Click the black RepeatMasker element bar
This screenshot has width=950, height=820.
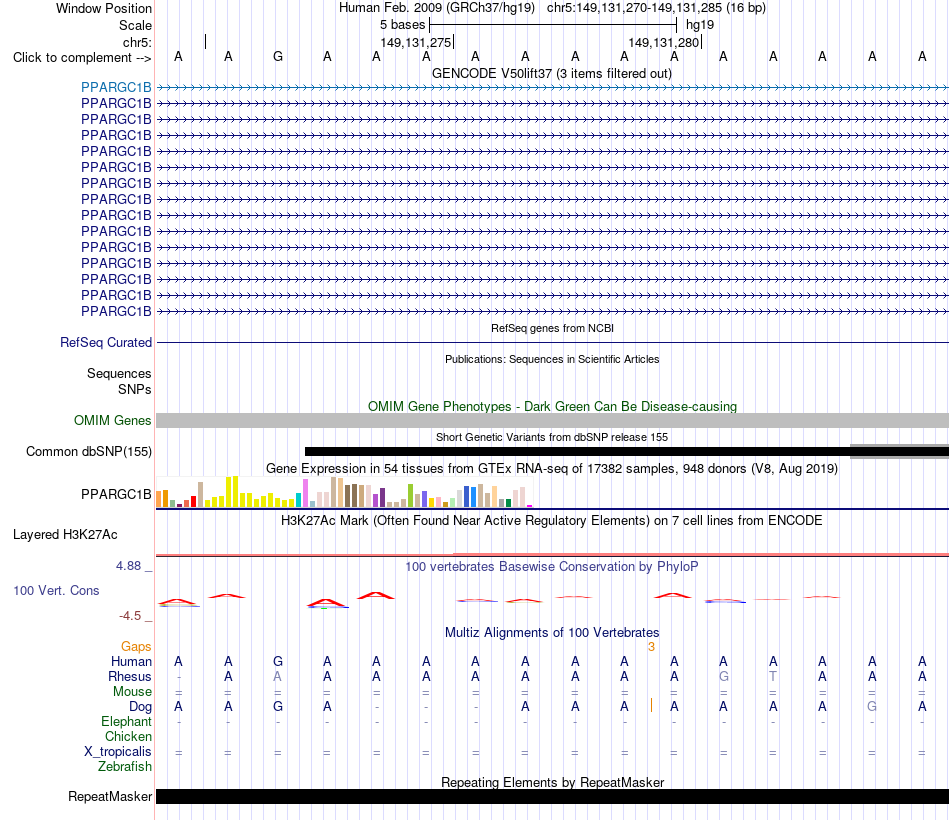(552, 796)
